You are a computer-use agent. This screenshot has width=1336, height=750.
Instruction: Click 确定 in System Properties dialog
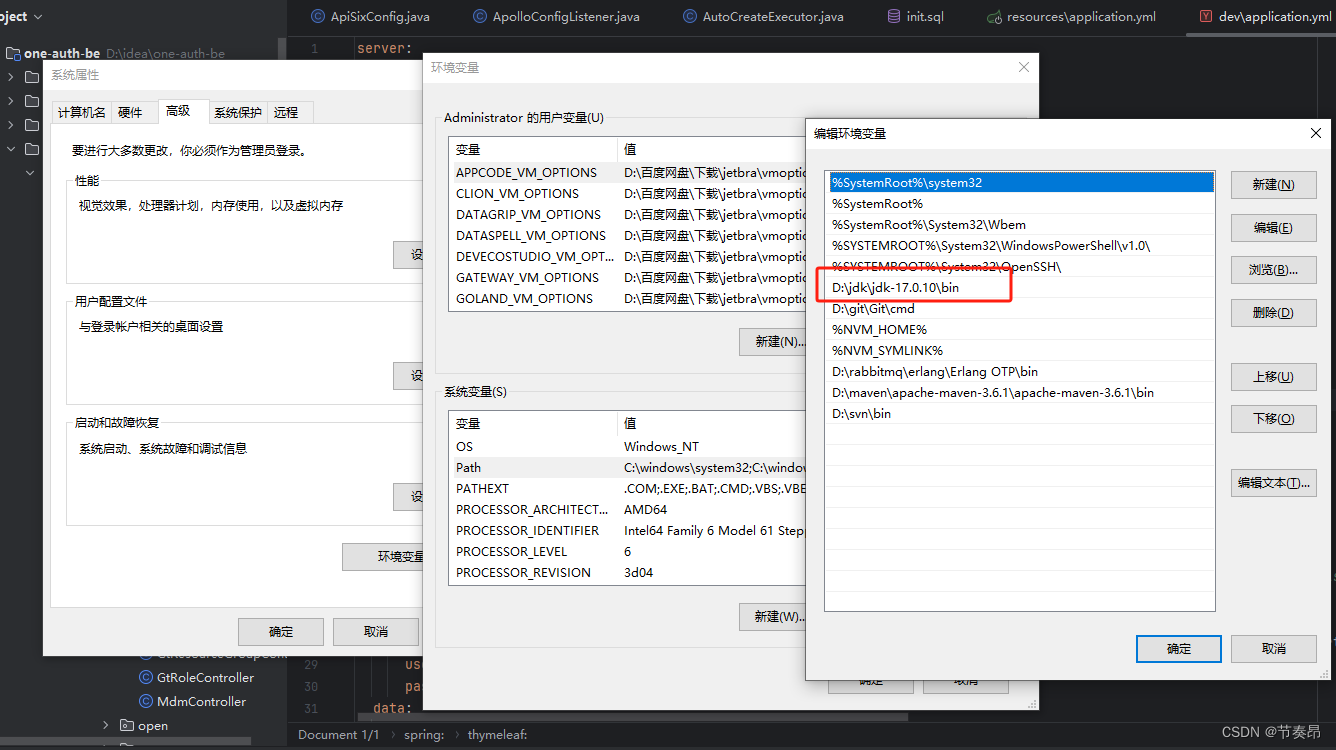281,631
